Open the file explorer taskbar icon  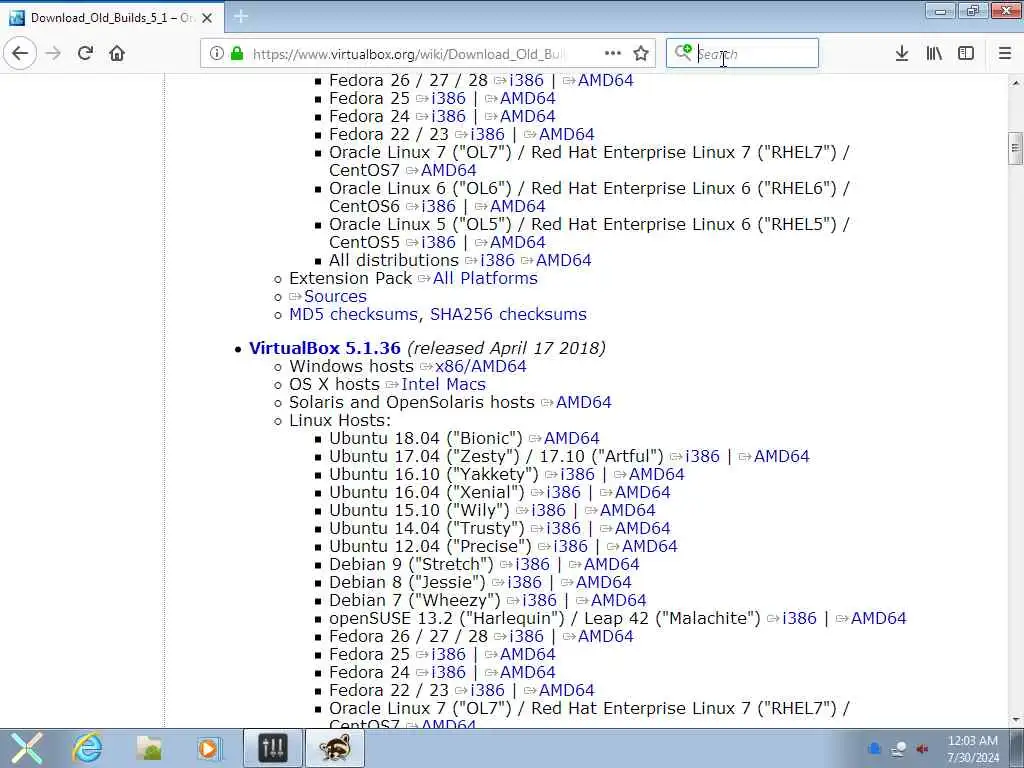(x=149, y=748)
